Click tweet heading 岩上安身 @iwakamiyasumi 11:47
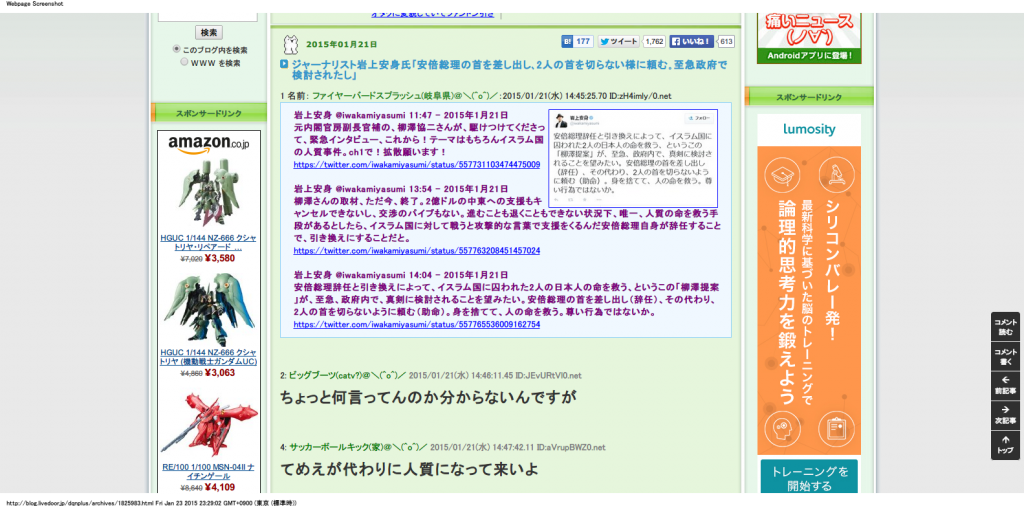The image size is (1024, 506). point(400,115)
